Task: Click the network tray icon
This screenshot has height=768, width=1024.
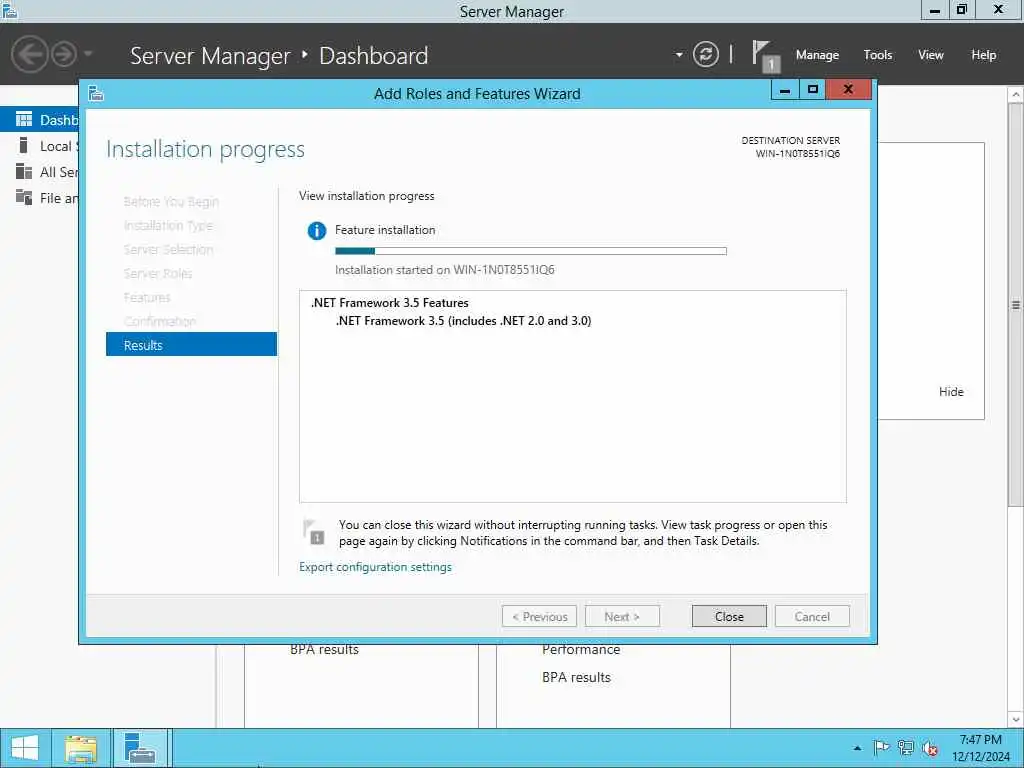Action: 906,748
